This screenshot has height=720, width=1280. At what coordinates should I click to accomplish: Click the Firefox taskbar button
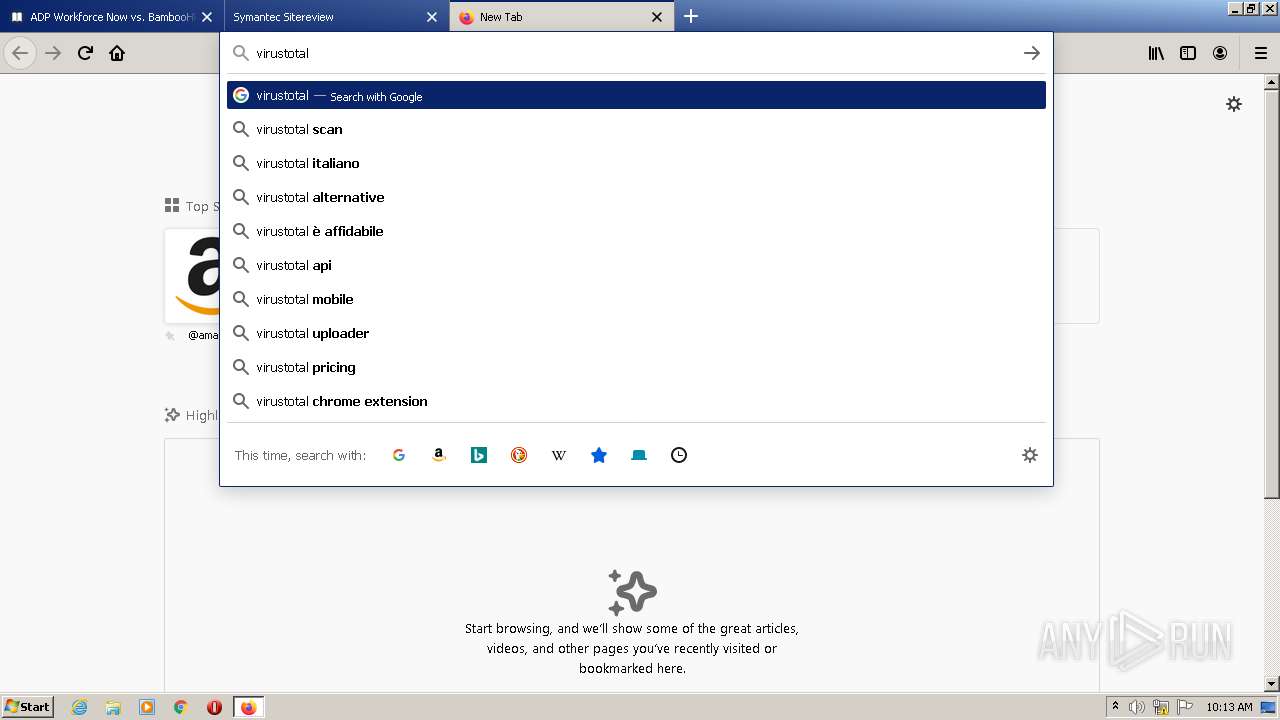248,707
